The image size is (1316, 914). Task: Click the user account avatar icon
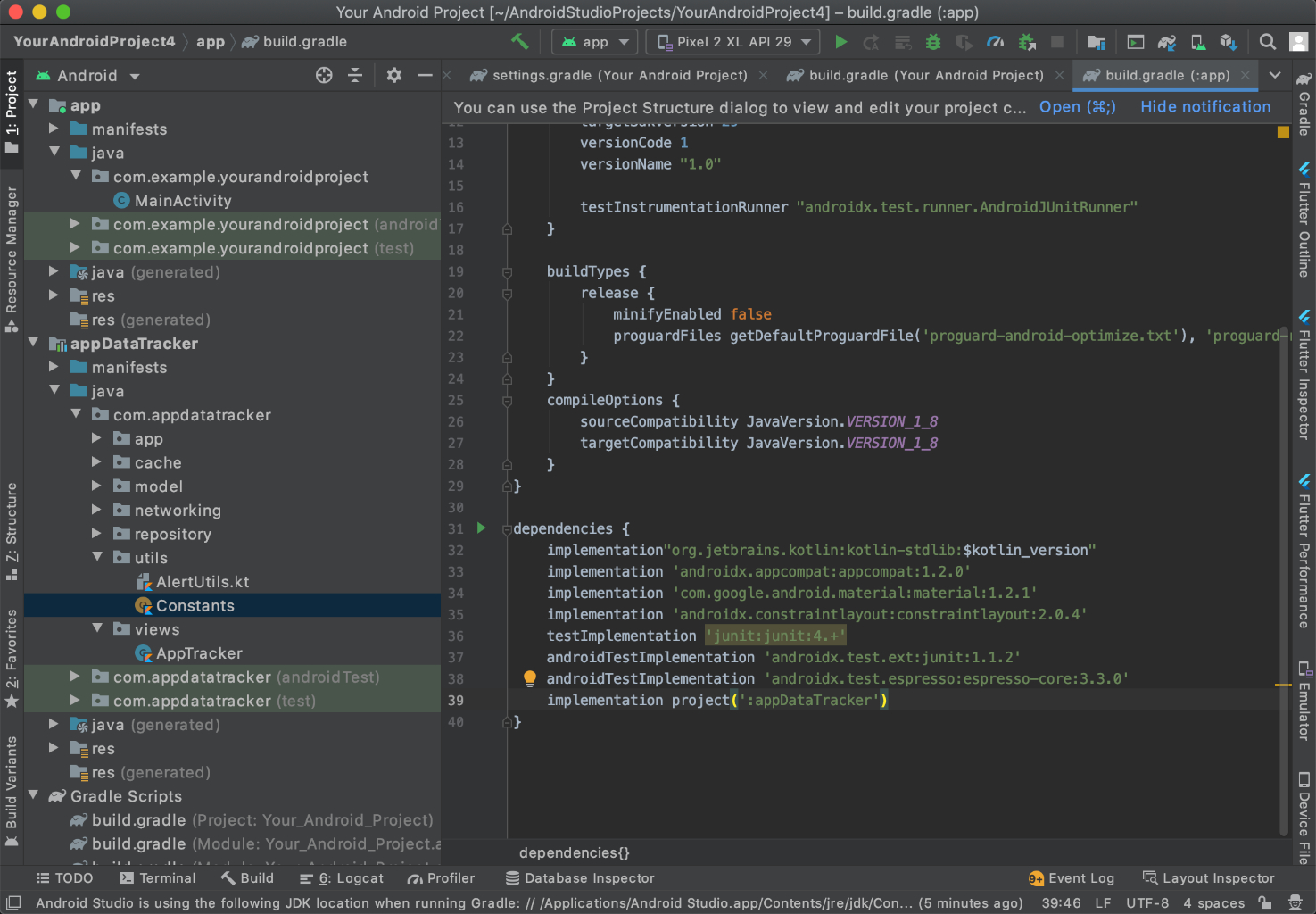tap(1299, 42)
